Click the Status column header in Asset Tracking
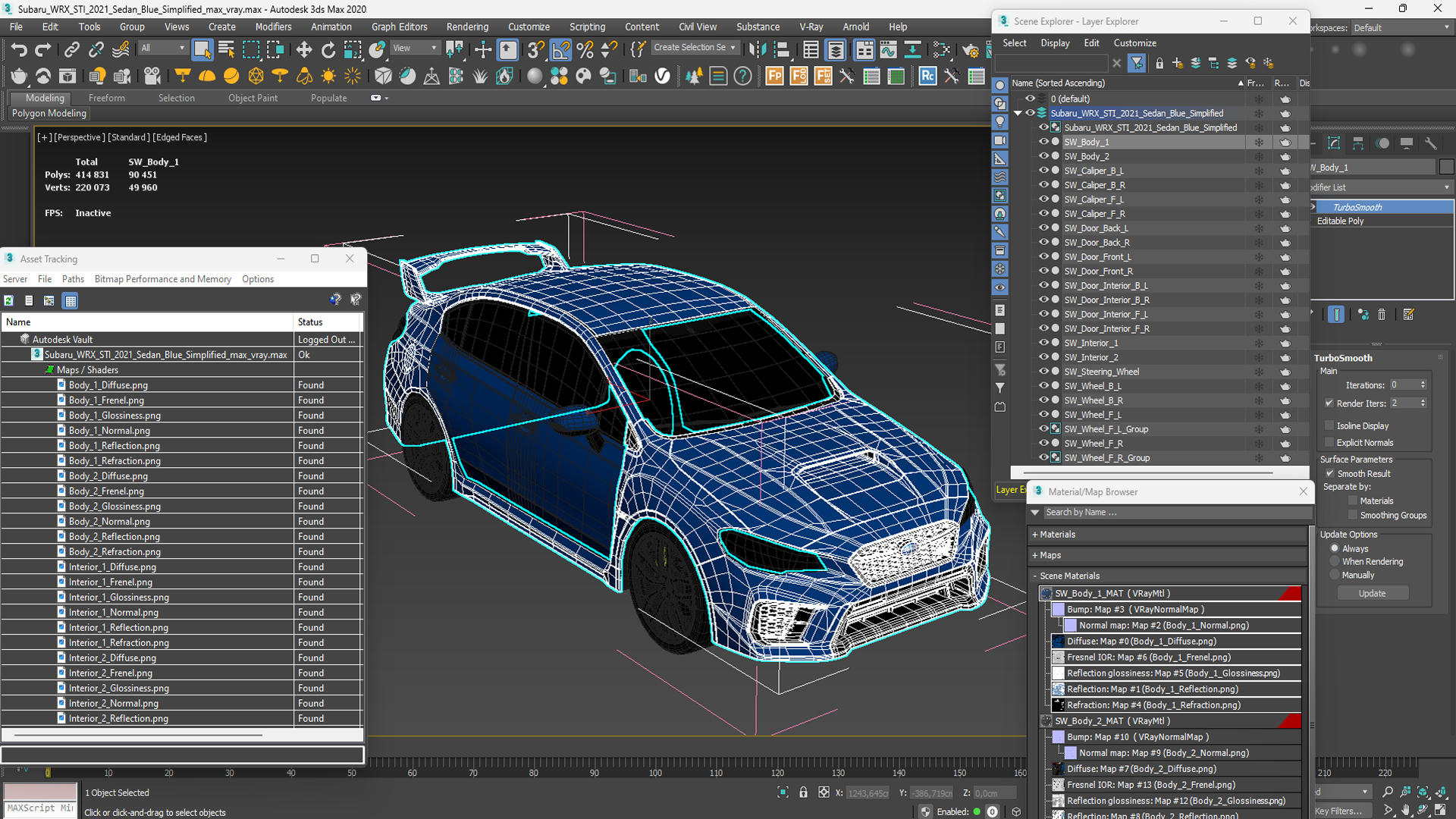This screenshot has height=819, width=1456. tap(327, 322)
